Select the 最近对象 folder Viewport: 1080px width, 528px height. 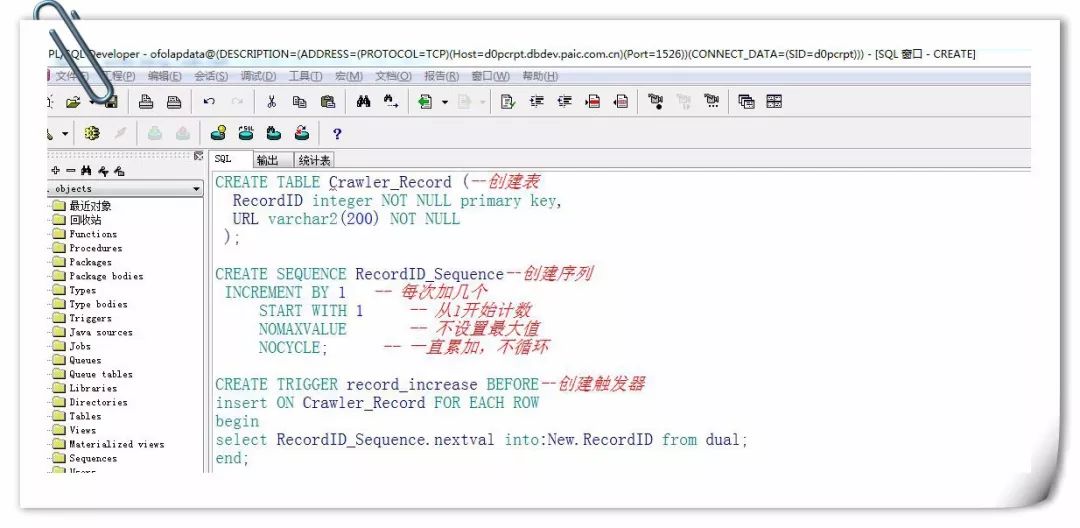(90, 206)
